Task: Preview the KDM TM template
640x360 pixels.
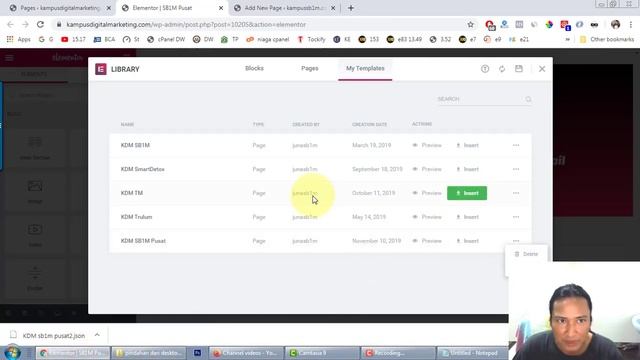Action: click(427, 193)
